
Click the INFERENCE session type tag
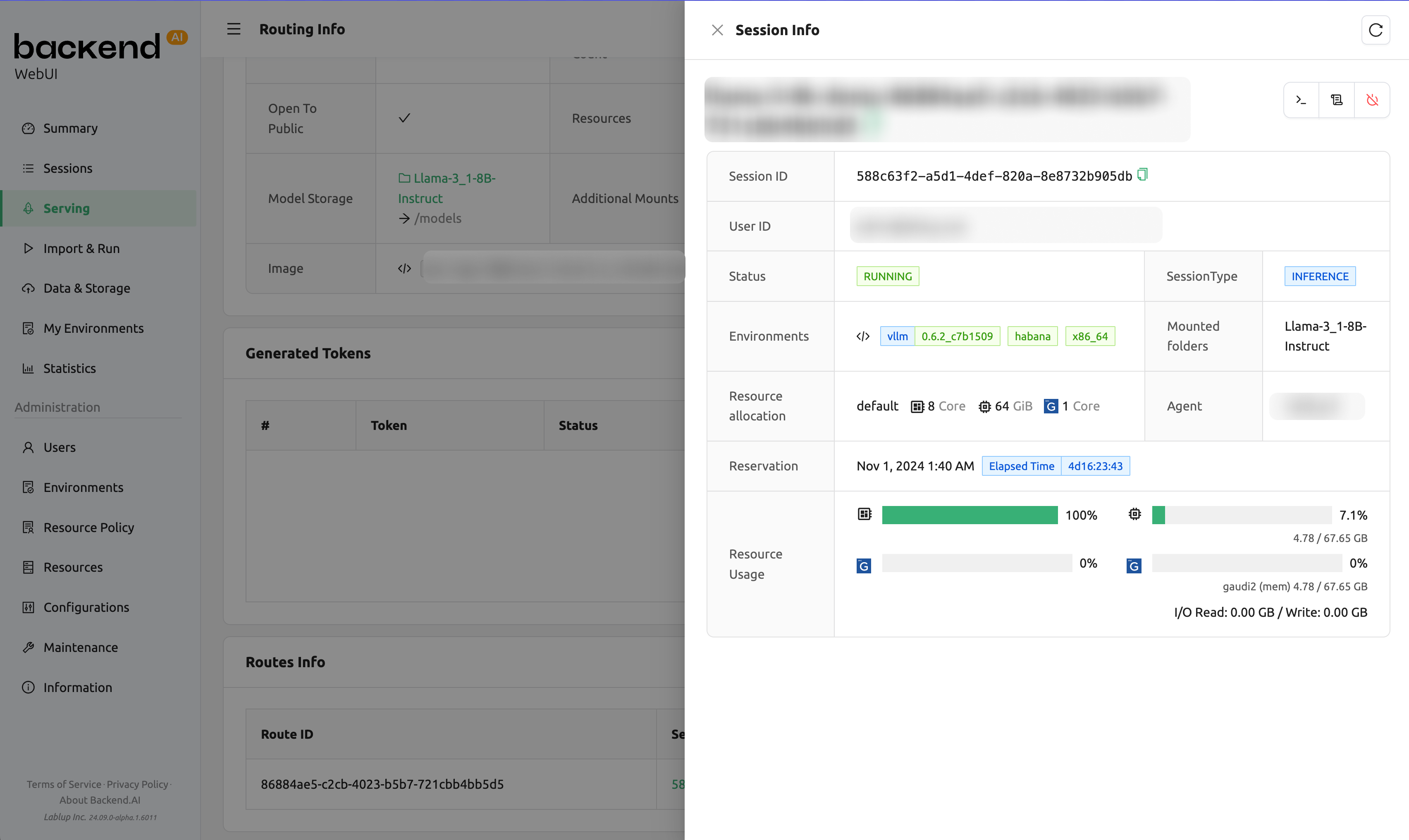click(1320, 276)
